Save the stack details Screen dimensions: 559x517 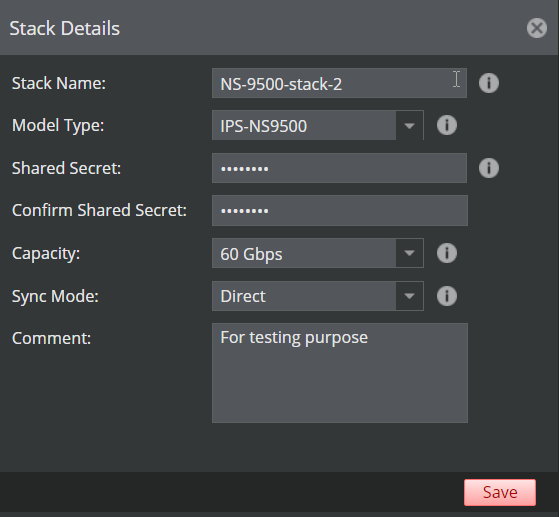pos(500,492)
